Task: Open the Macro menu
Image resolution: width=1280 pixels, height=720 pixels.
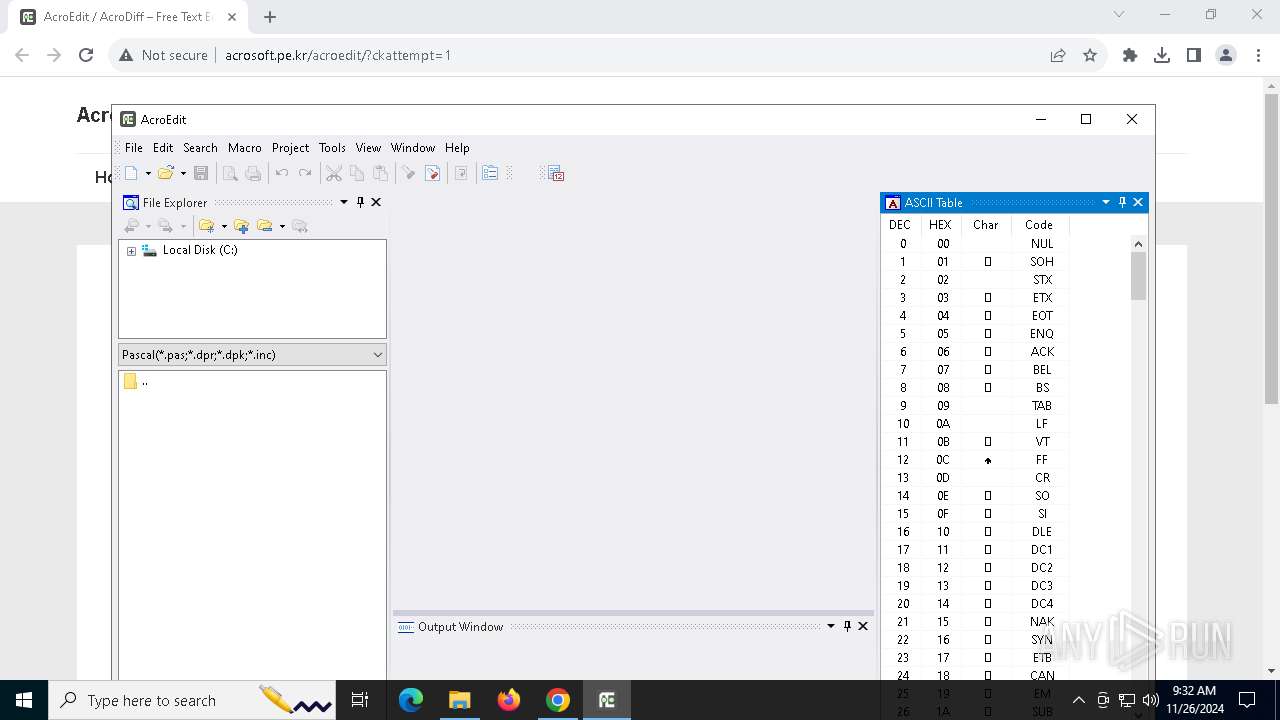Action: [244, 147]
